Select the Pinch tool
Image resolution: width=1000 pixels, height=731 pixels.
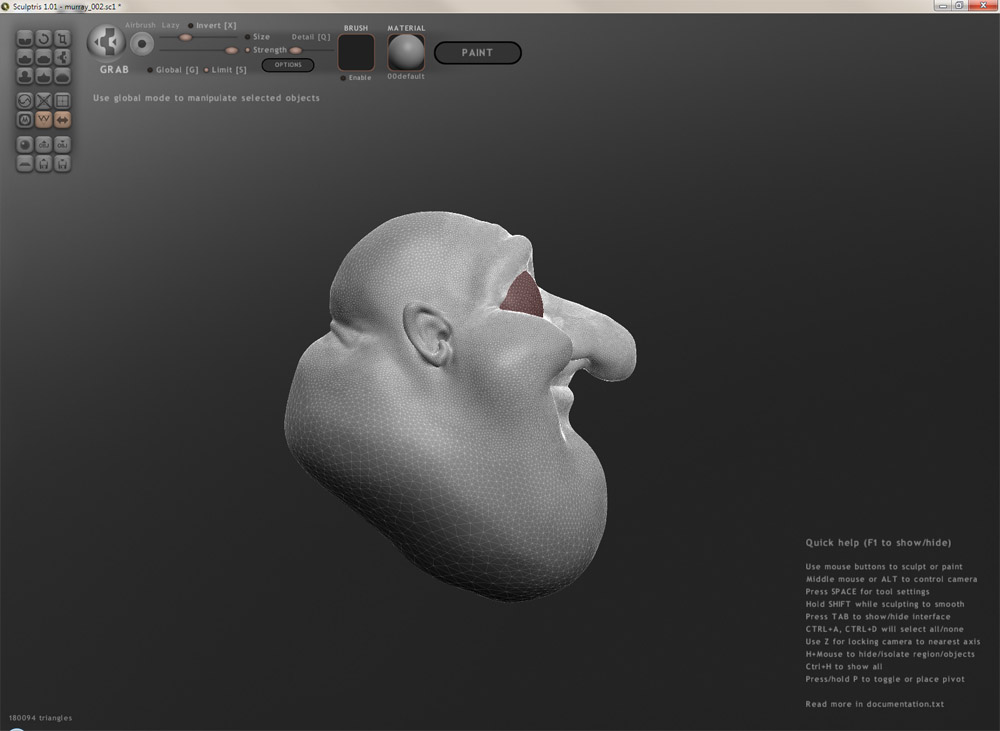point(43,76)
